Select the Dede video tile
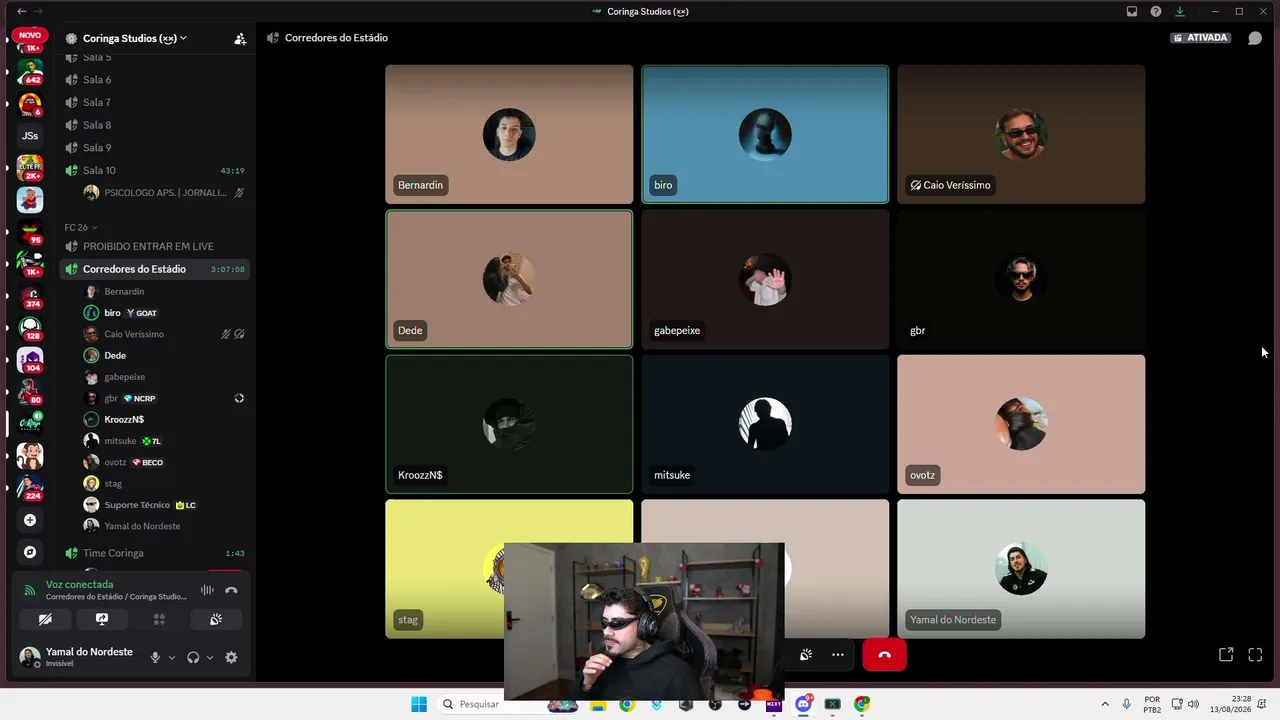The height and width of the screenshot is (720, 1280). pyautogui.click(x=509, y=279)
